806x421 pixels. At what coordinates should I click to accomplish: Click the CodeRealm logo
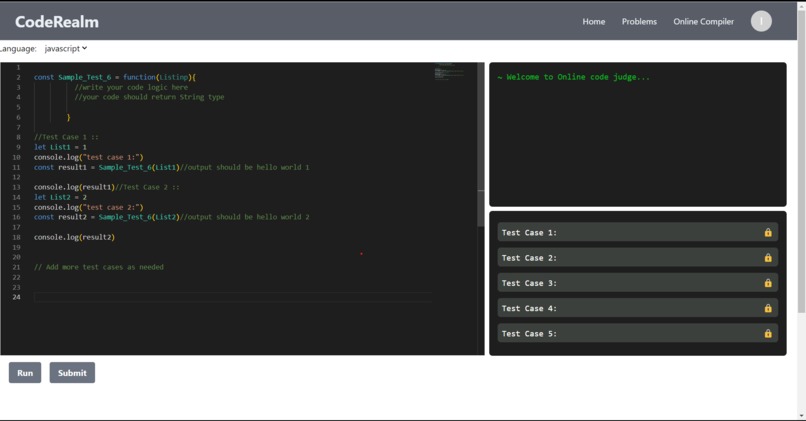(57, 22)
